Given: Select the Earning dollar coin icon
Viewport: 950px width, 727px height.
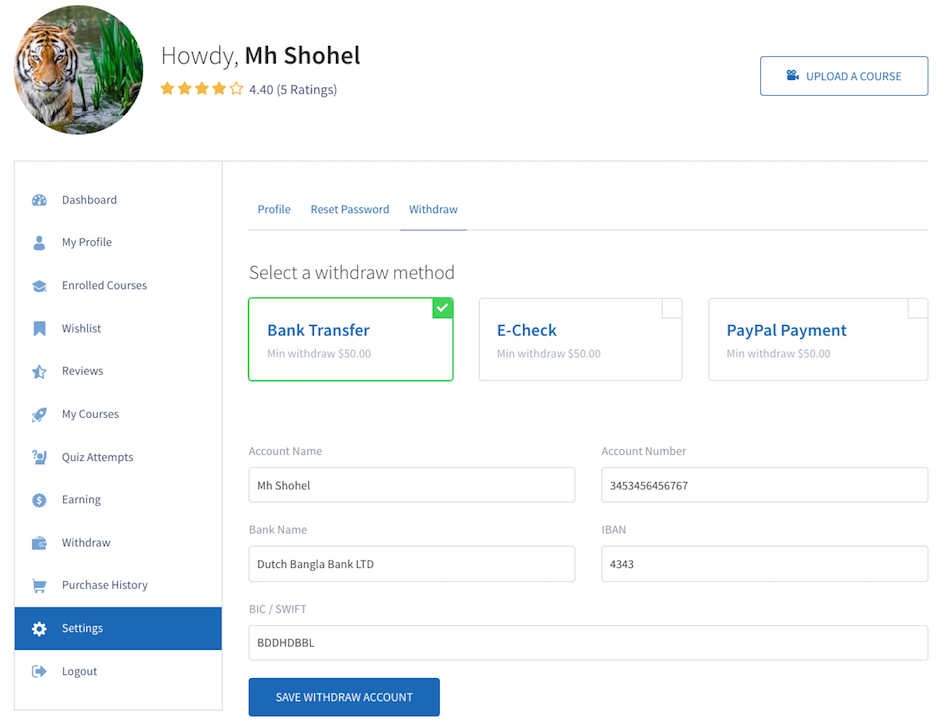Looking at the screenshot, I should [x=39, y=500].
